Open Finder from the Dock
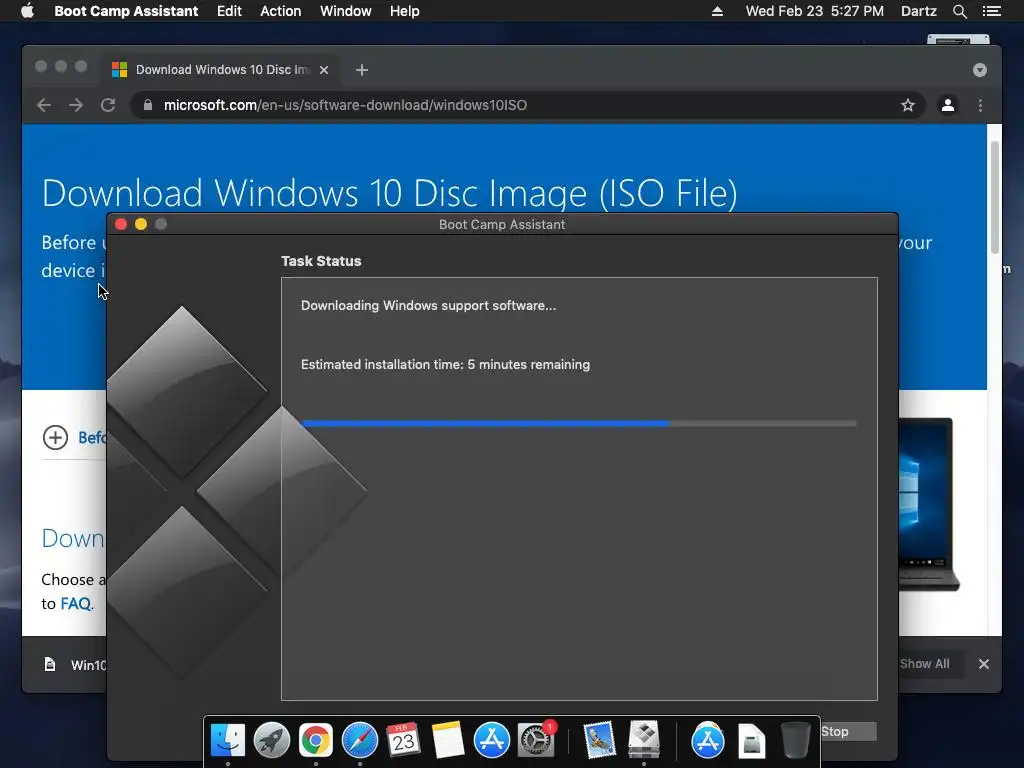 point(227,740)
